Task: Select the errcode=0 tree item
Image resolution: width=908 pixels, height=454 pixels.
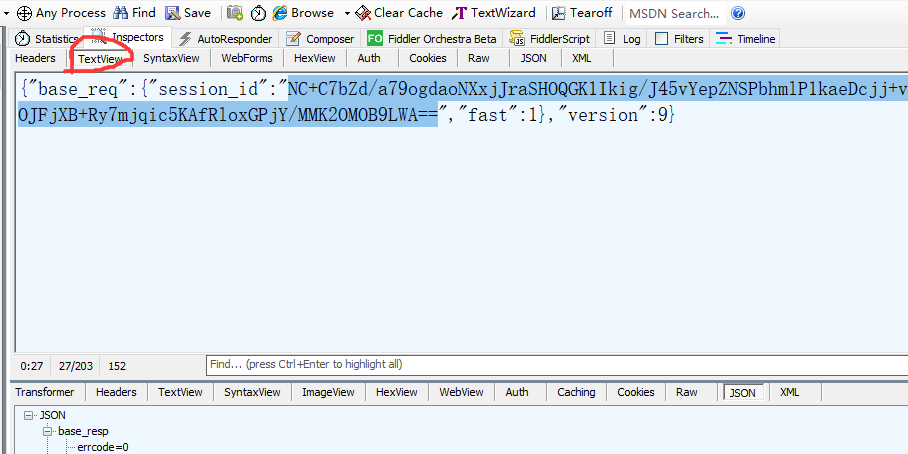Action: tap(102, 448)
